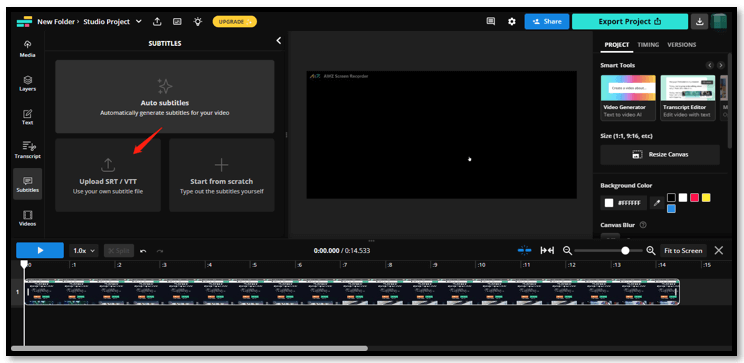Select the blue color swatch
The image size is (744, 363).
click(671, 209)
